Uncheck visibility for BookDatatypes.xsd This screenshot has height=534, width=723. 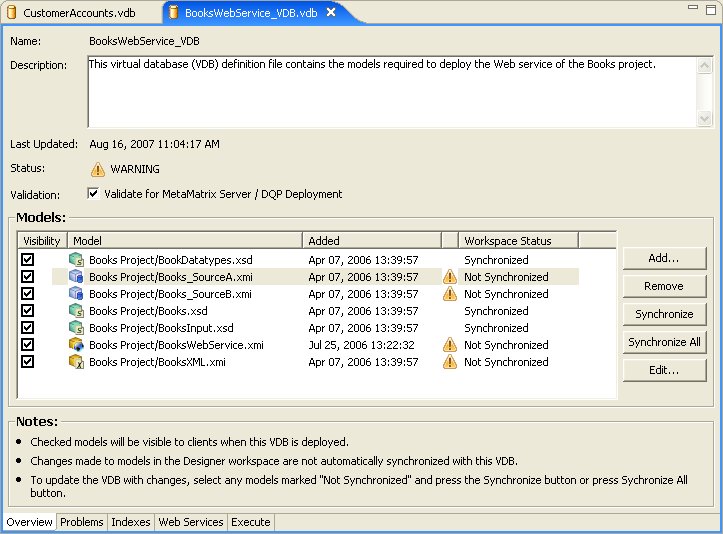pyautogui.click(x=28, y=260)
